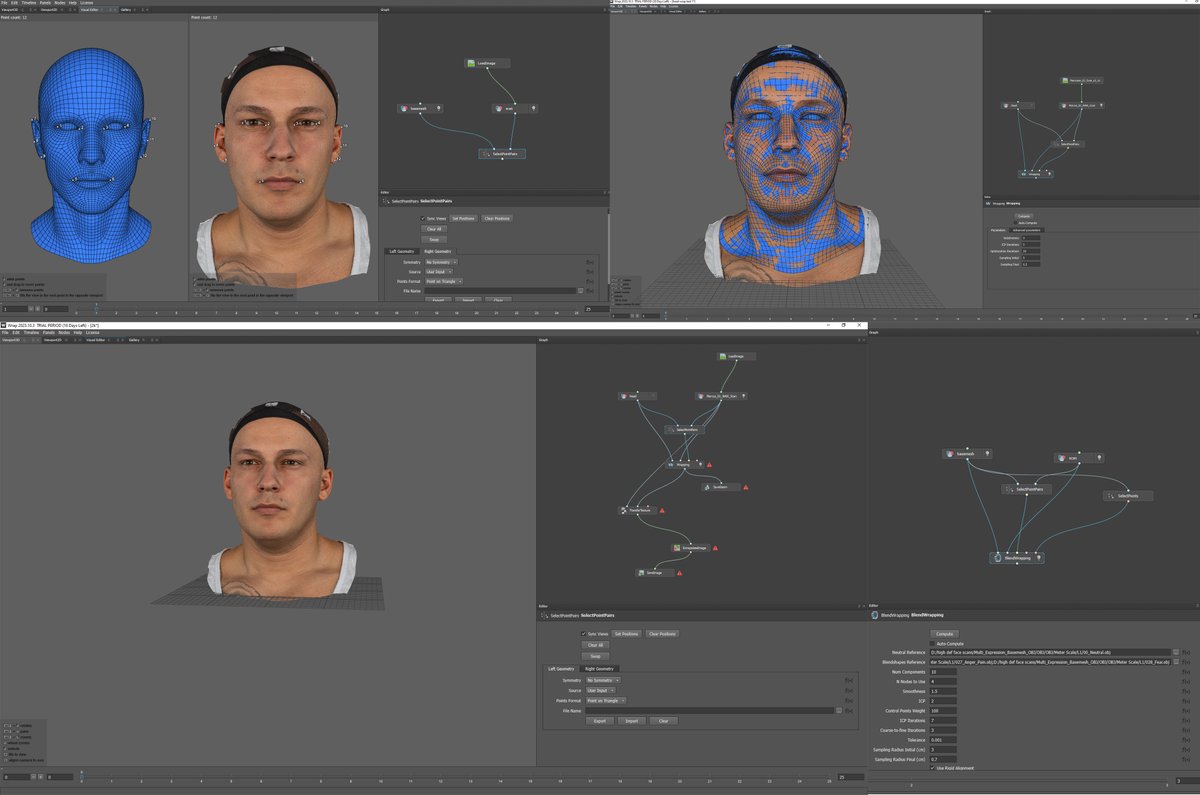1200x795 pixels.
Task: Select Marcus_01_RAW_Scan node in bottom-left window graph
Action: [721, 396]
